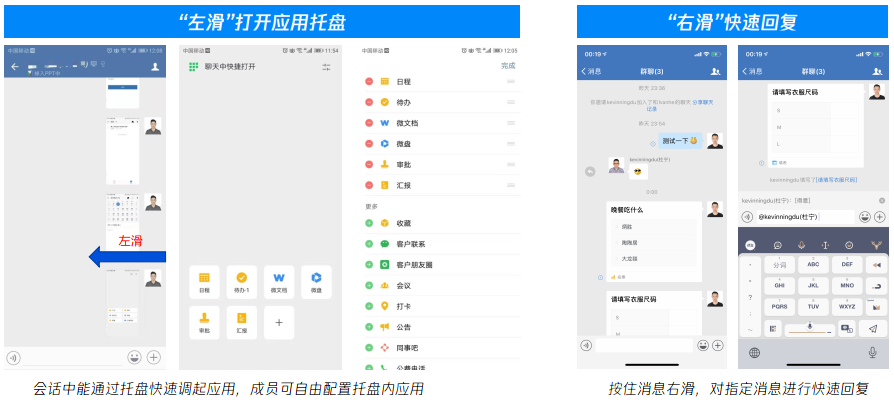Remove 日程 using its red minus button
This screenshot has height=404, width=894.
[370, 82]
